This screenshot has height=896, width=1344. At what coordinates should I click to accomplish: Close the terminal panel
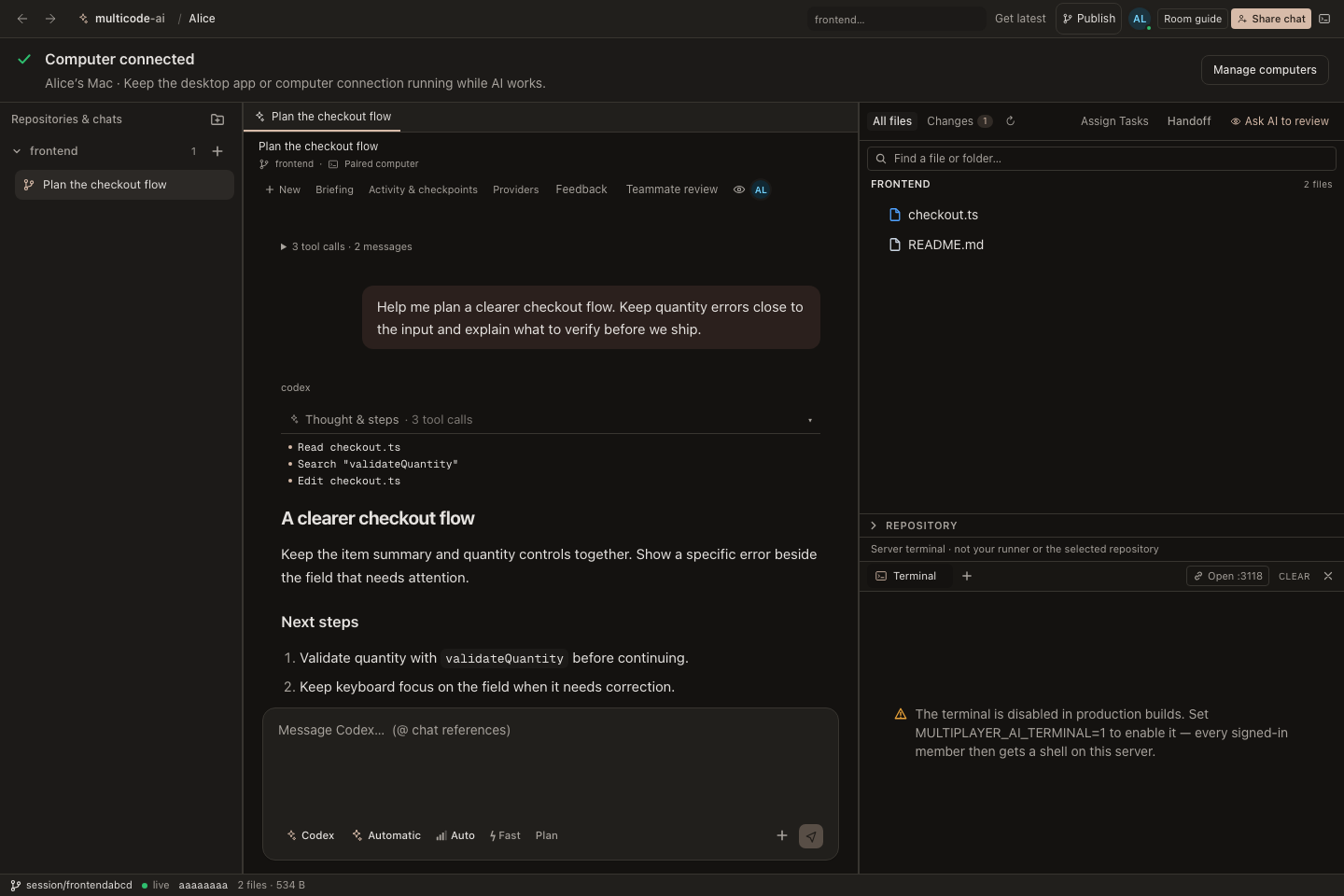pyautogui.click(x=1328, y=576)
